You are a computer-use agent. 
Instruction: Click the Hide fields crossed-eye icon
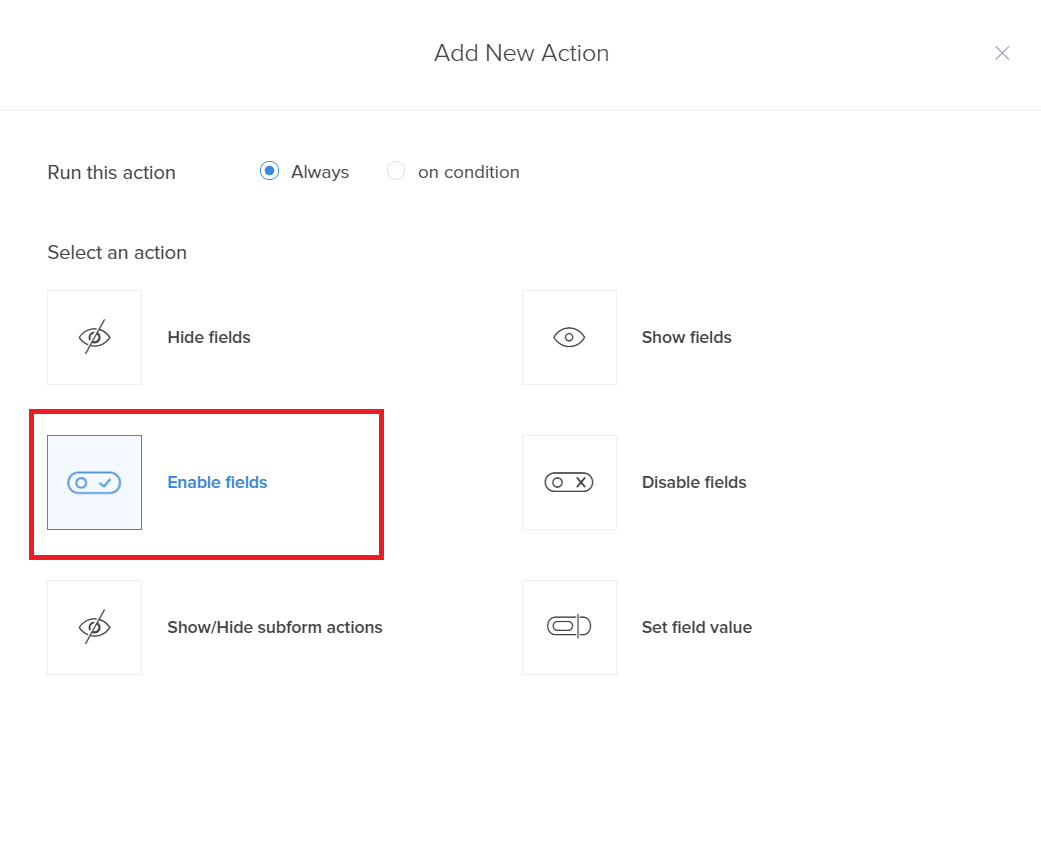[x=94, y=338]
